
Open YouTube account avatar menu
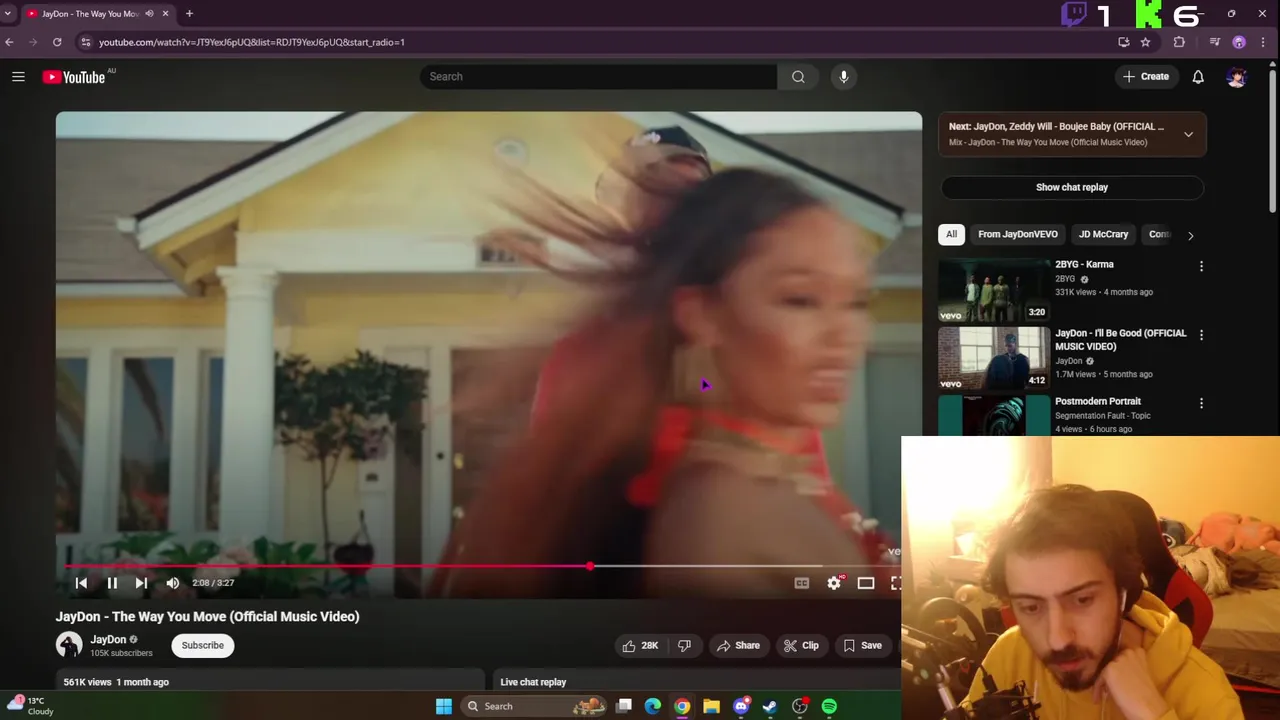click(1237, 77)
